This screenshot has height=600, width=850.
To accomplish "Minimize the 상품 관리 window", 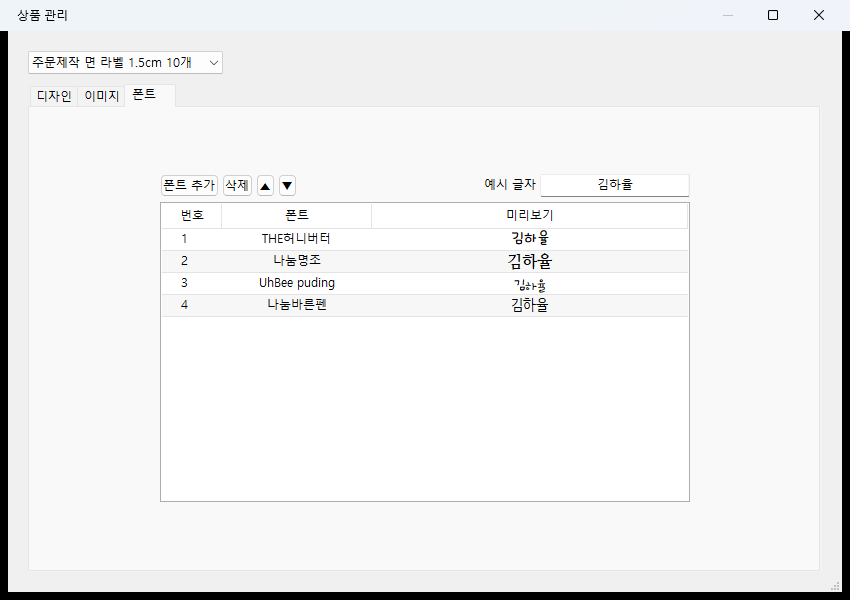I will pos(728,15).
